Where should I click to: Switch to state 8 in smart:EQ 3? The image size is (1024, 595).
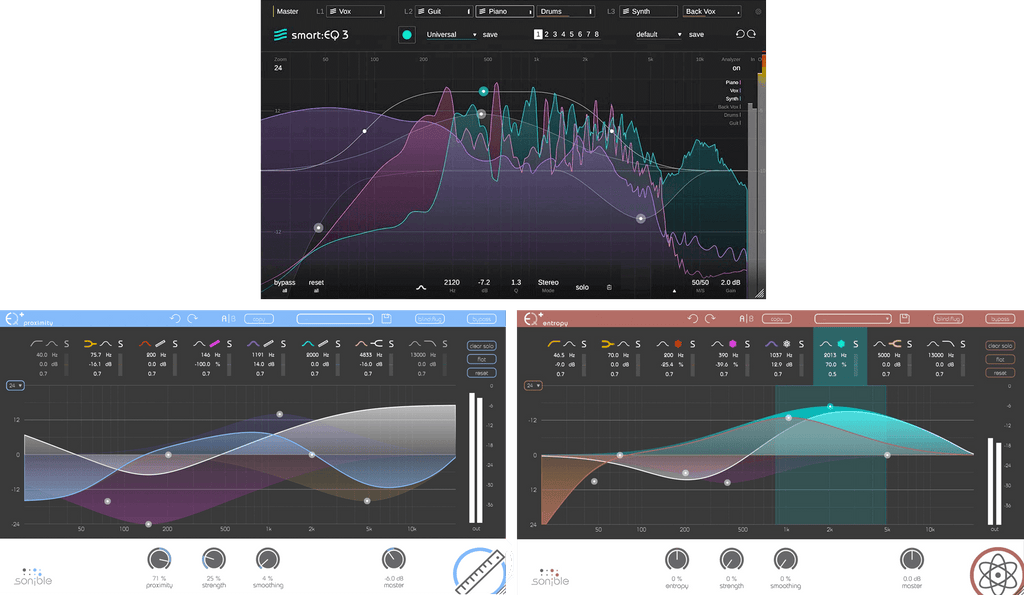(x=596, y=35)
